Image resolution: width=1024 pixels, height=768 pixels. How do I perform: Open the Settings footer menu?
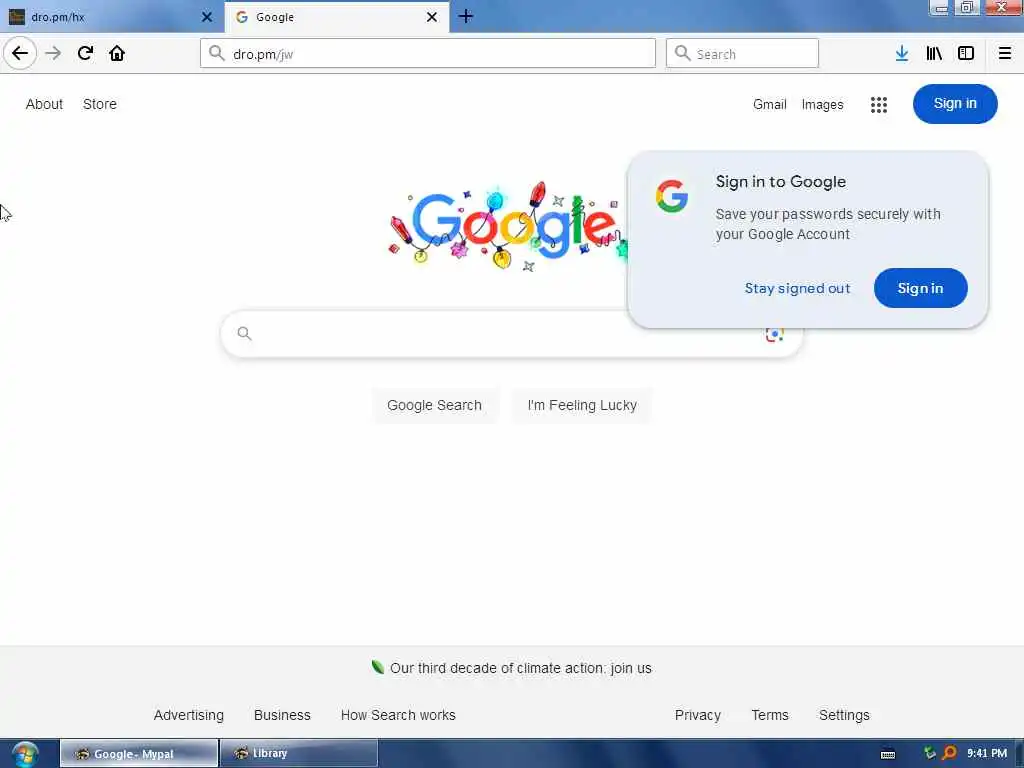tap(844, 715)
